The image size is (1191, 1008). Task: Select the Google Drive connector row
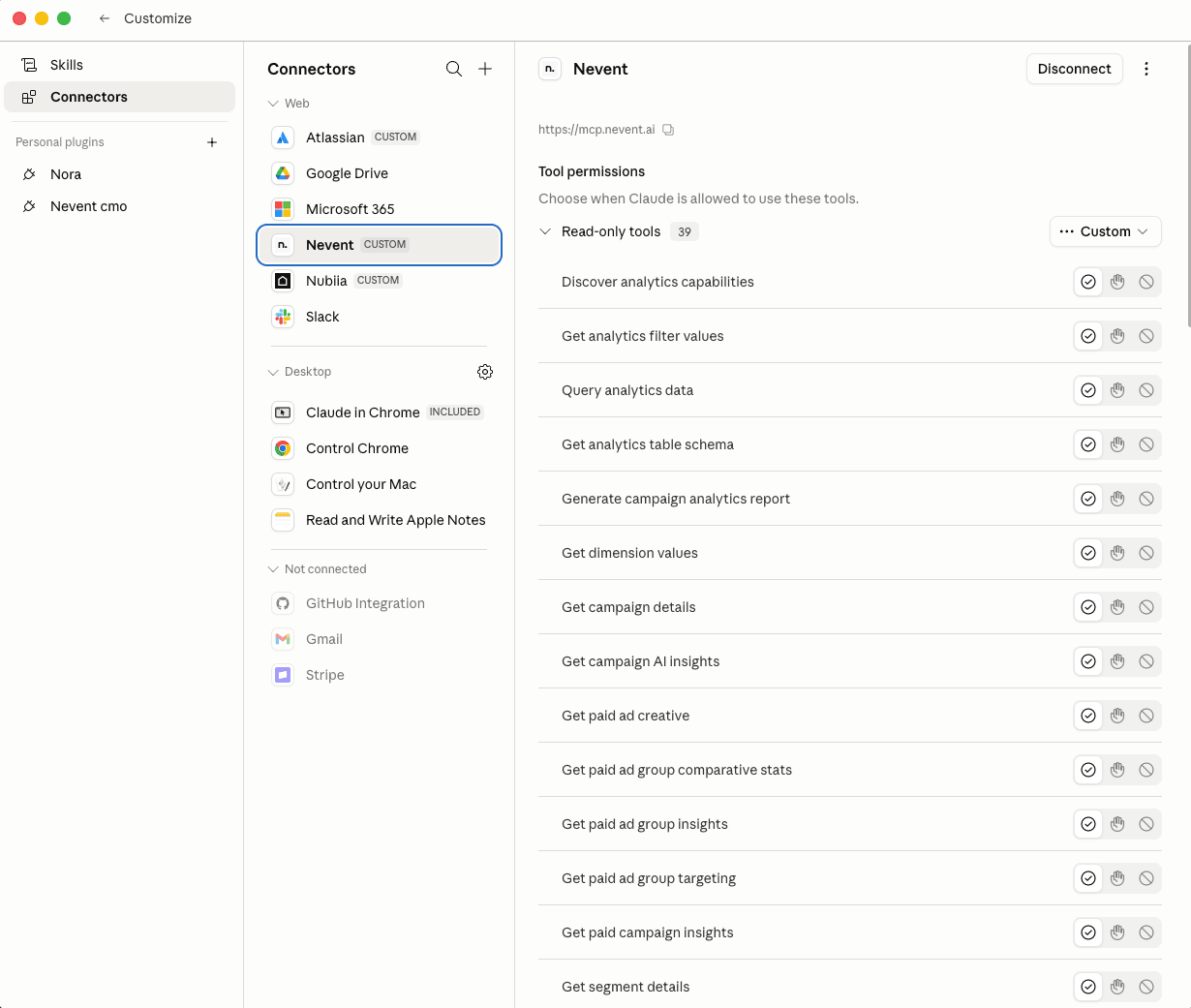coord(379,173)
